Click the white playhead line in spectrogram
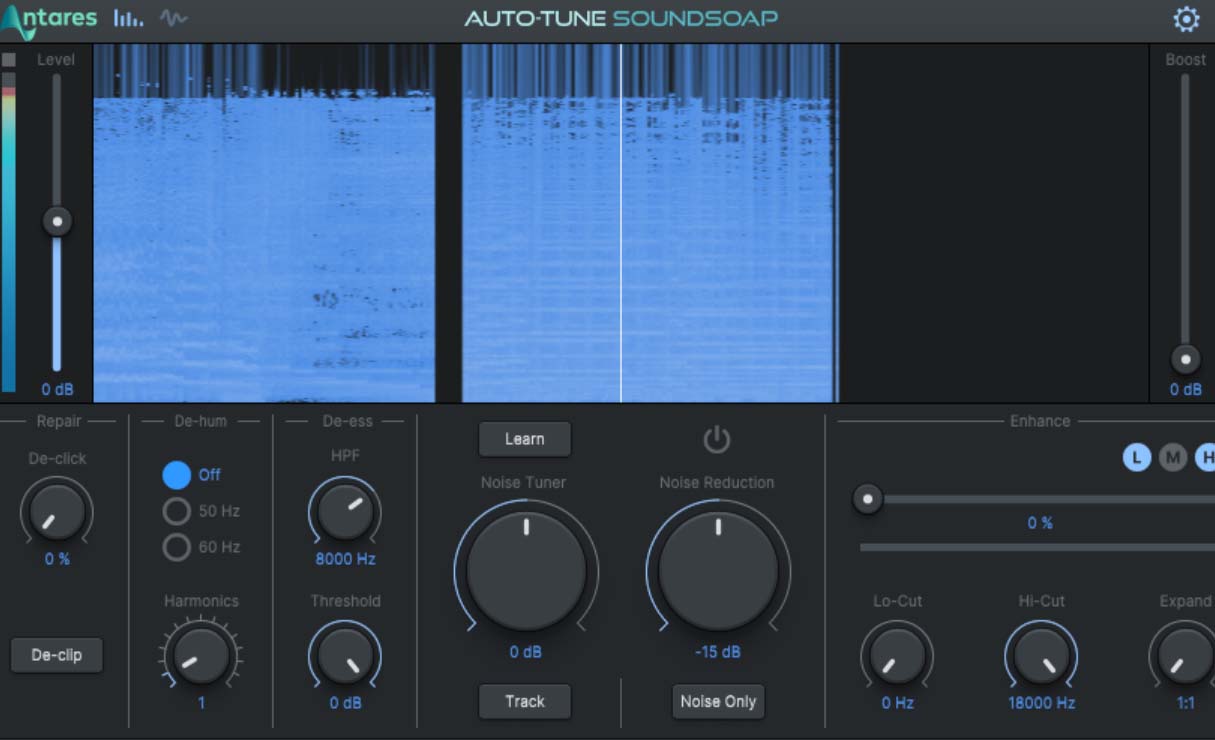The width and height of the screenshot is (1215, 740). [621, 222]
